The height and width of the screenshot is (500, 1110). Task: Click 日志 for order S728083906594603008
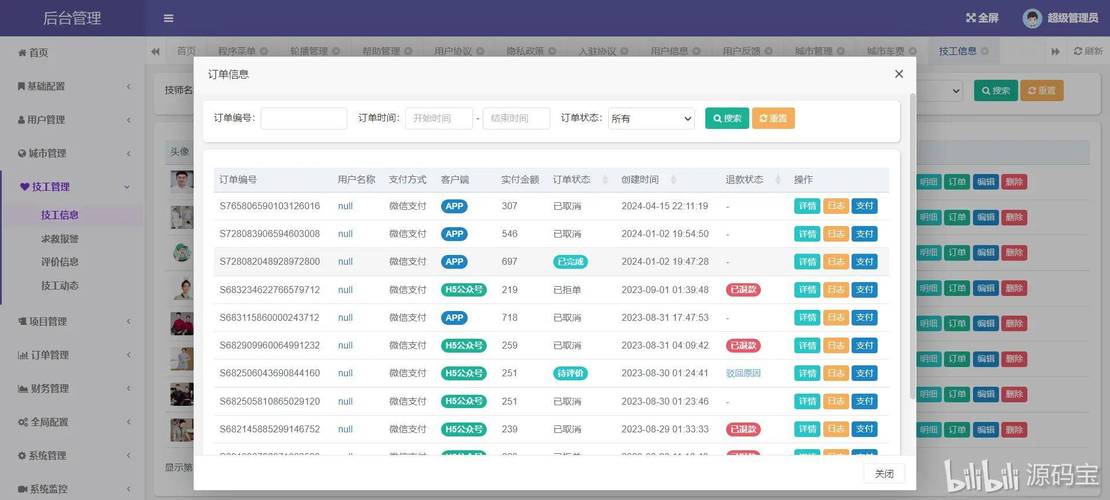tap(835, 234)
